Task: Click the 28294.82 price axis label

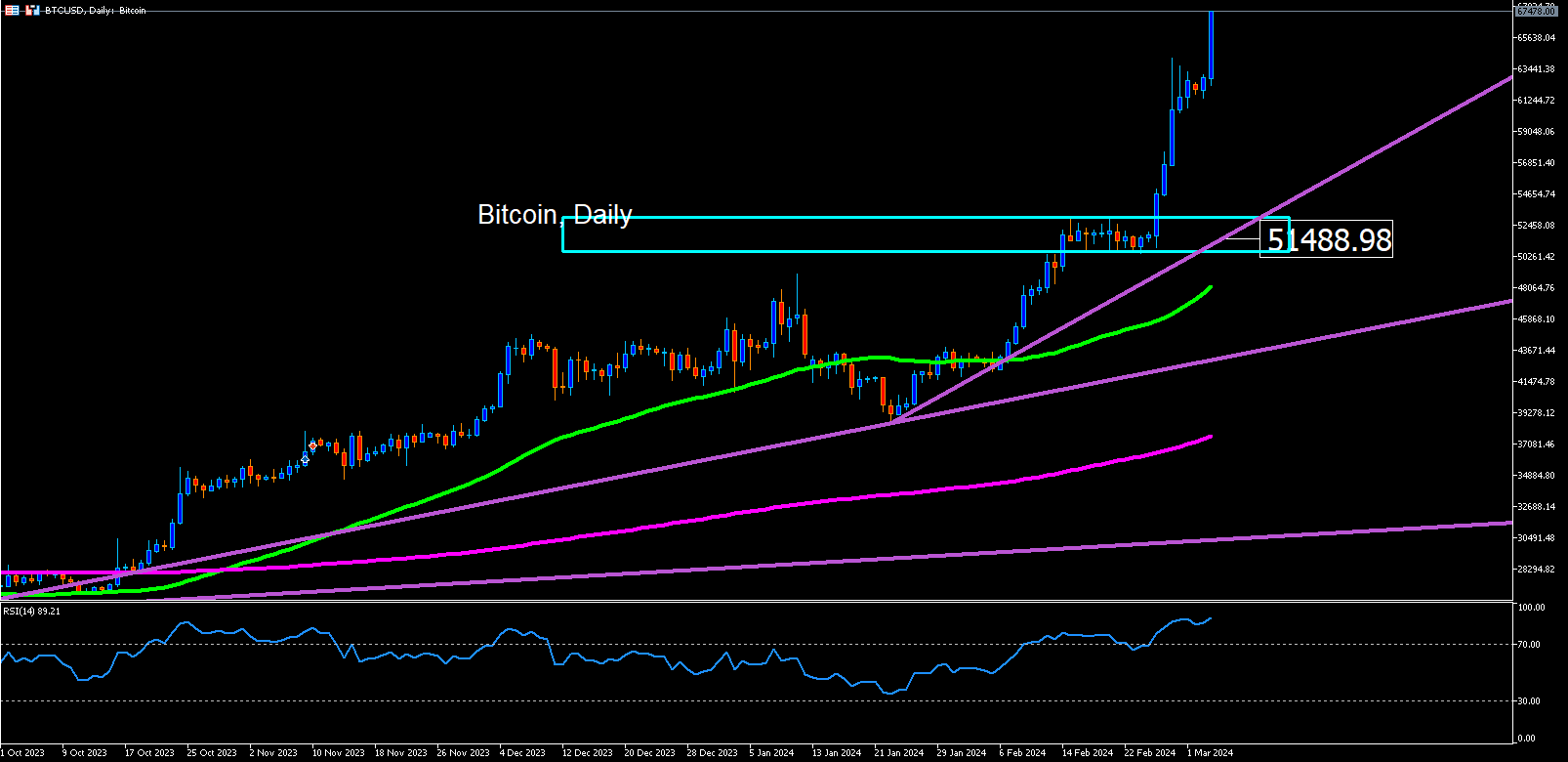Action: 1536,570
